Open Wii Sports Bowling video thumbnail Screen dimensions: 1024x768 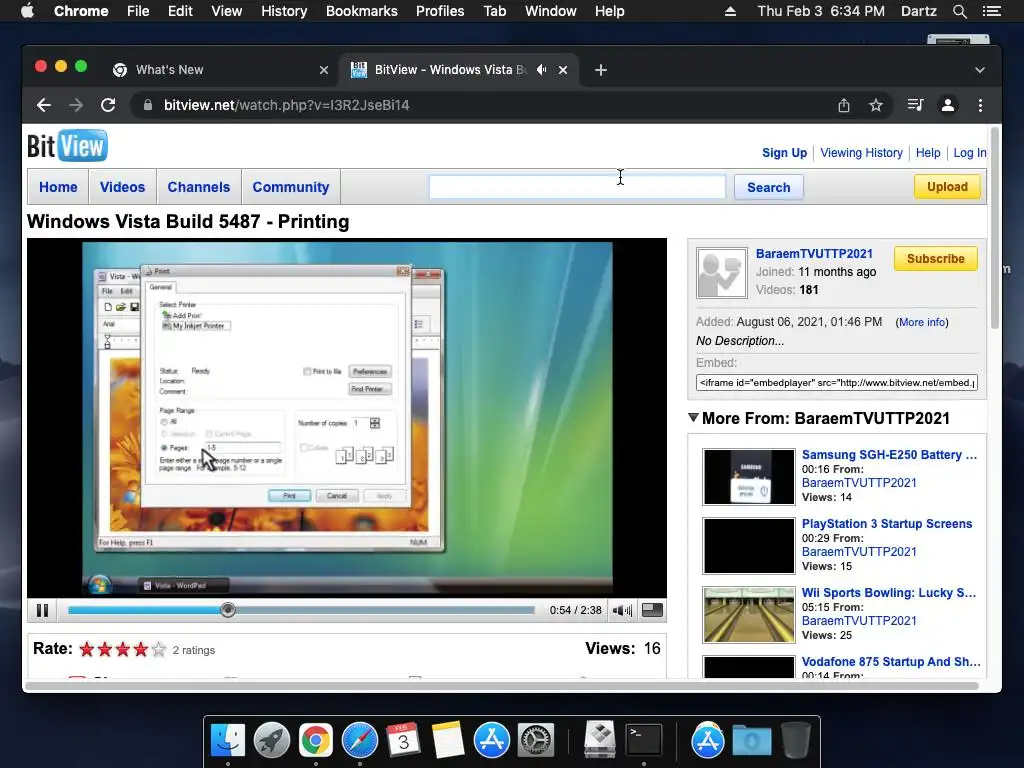point(748,615)
